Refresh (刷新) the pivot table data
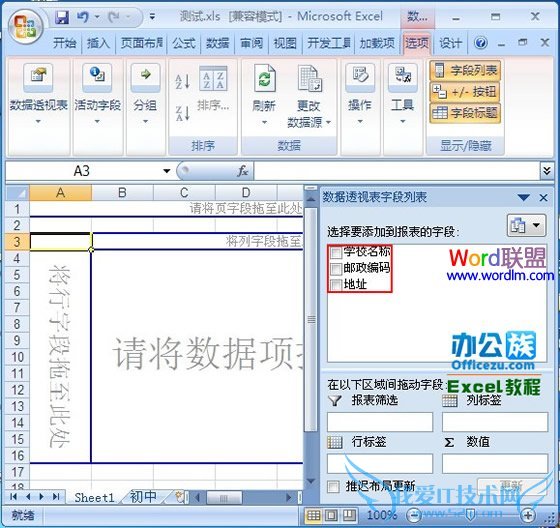The height and width of the screenshot is (528, 560). (x=264, y=77)
